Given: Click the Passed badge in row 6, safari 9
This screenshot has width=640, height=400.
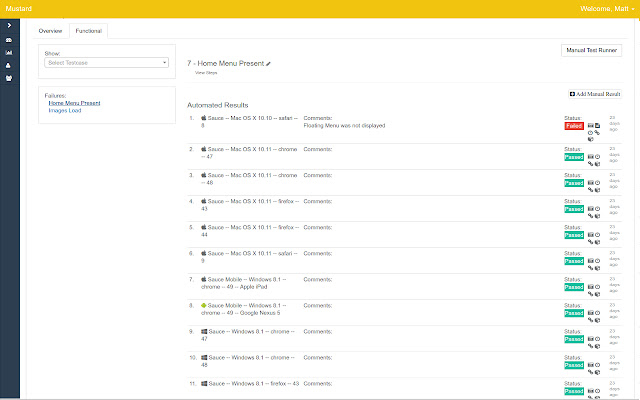Looking at the screenshot, I should click(x=574, y=261).
